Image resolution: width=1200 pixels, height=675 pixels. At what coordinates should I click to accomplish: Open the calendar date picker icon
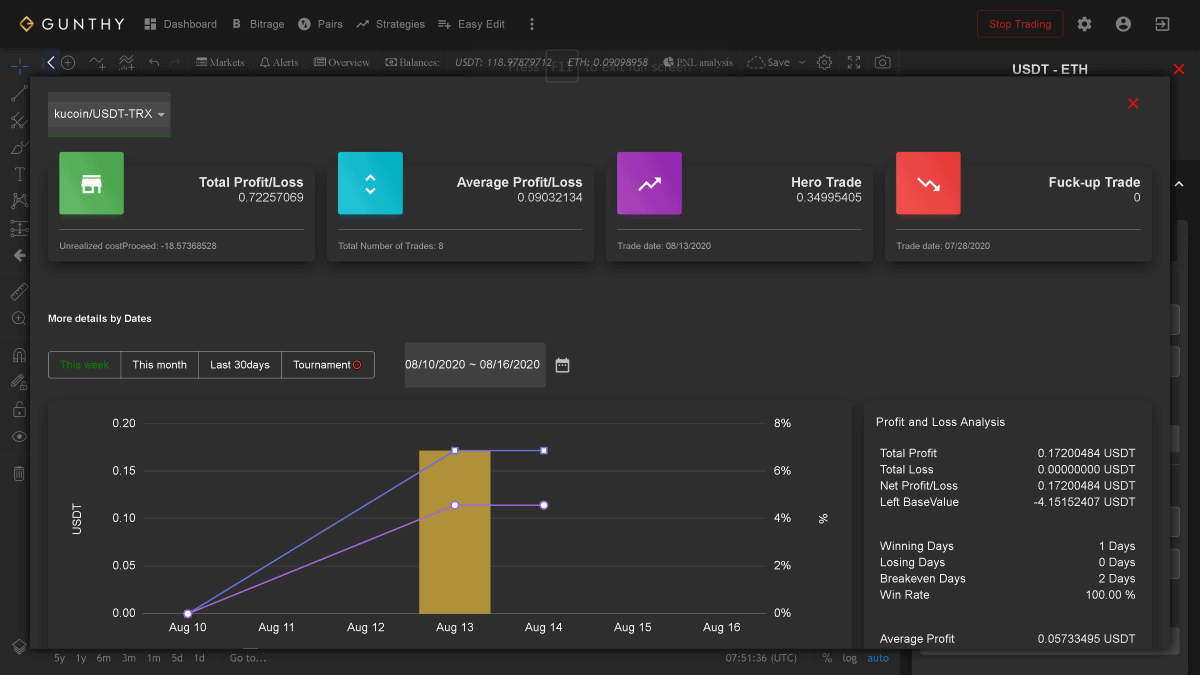[562, 365]
